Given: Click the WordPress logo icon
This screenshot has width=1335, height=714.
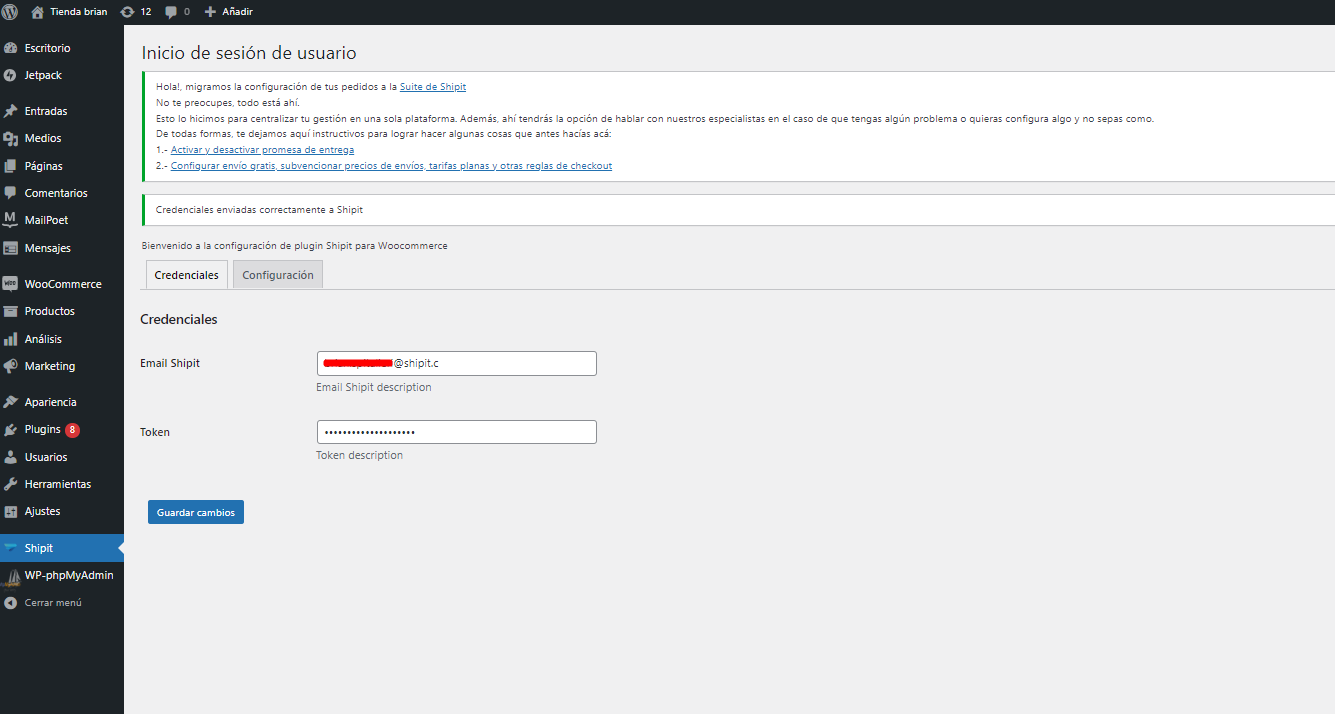Looking at the screenshot, I should [x=10, y=12].
